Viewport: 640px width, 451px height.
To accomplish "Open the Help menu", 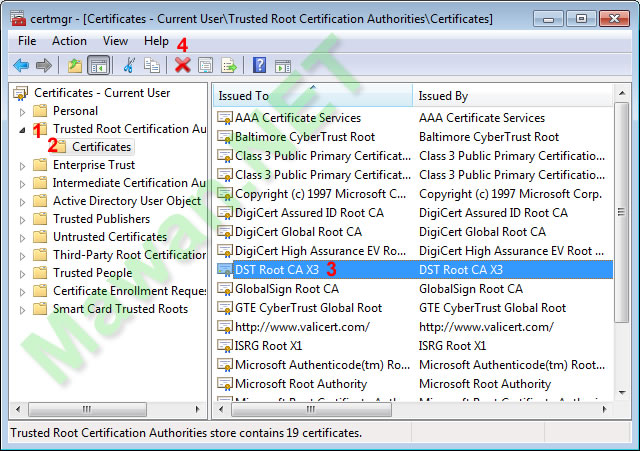I will 156,41.
